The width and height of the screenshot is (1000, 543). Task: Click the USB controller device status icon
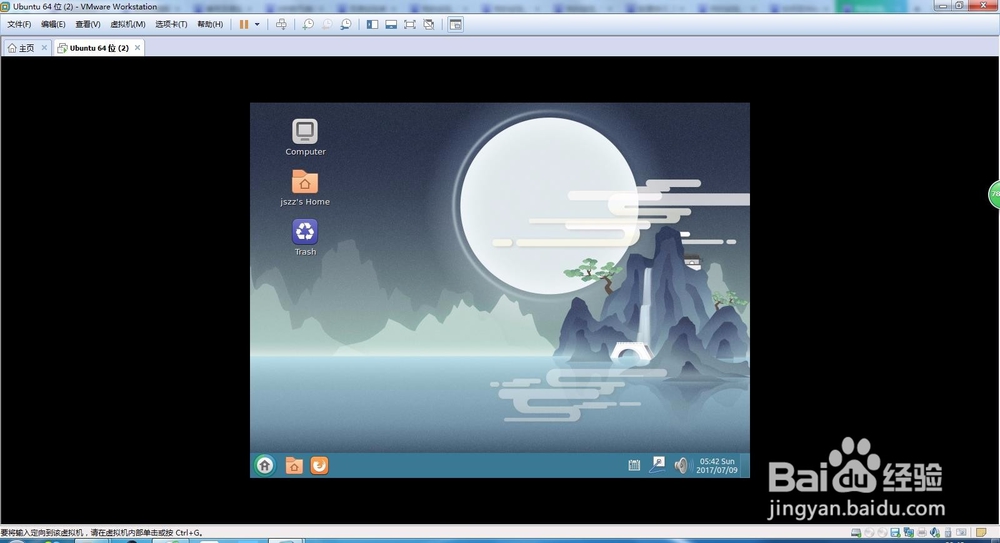coord(948,532)
